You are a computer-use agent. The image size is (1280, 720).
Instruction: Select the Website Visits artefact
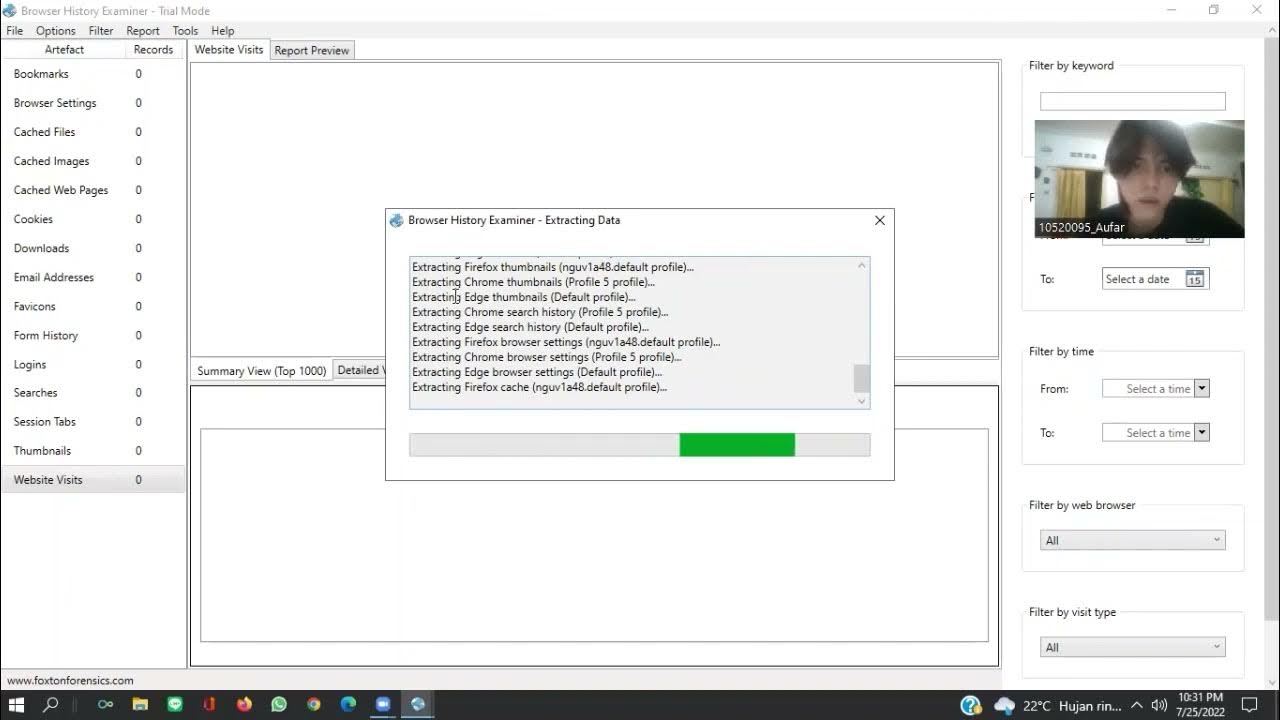tap(93, 480)
